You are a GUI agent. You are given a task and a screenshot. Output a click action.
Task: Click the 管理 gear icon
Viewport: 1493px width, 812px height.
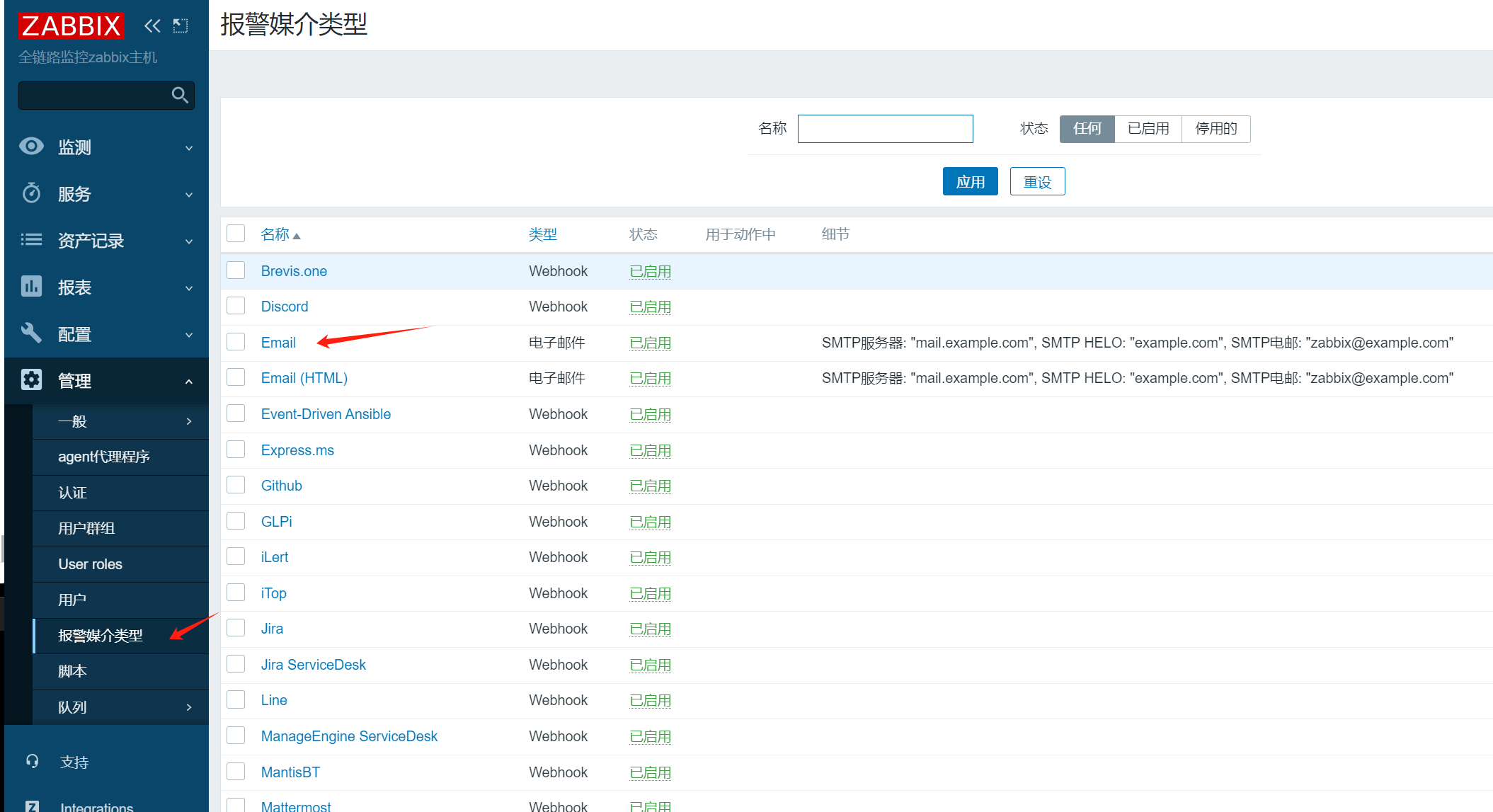[x=31, y=379]
